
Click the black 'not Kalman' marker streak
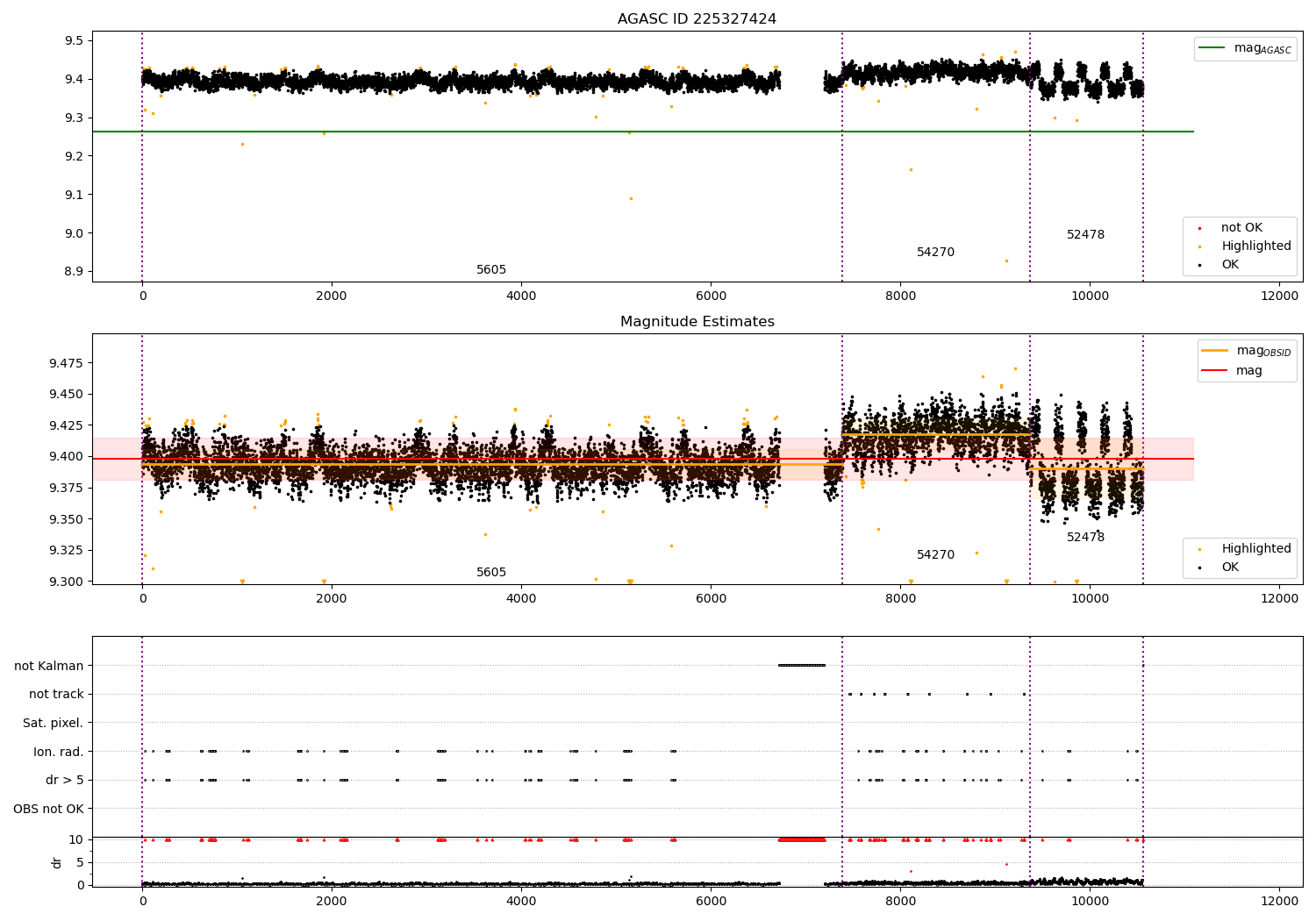point(802,665)
